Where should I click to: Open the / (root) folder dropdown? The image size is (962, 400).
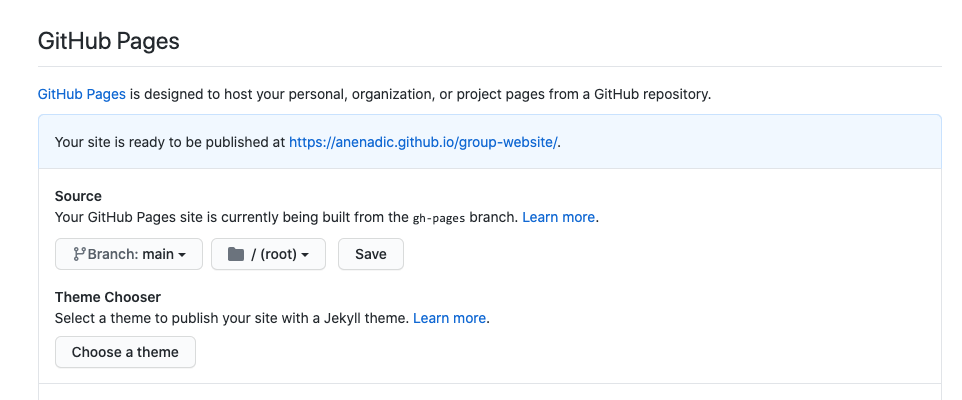point(268,254)
